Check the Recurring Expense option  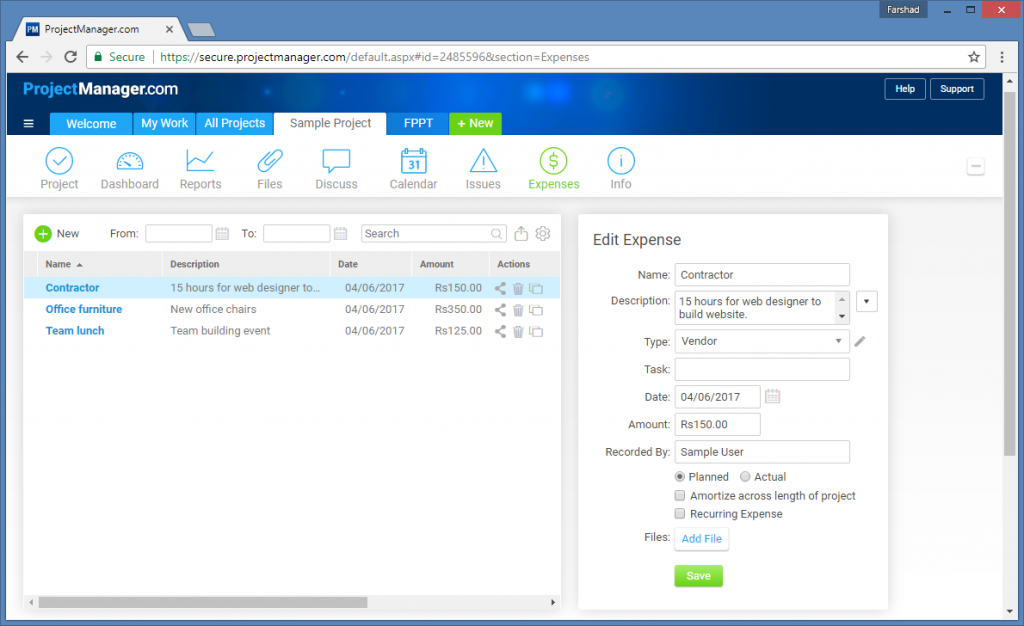pyautogui.click(x=680, y=513)
